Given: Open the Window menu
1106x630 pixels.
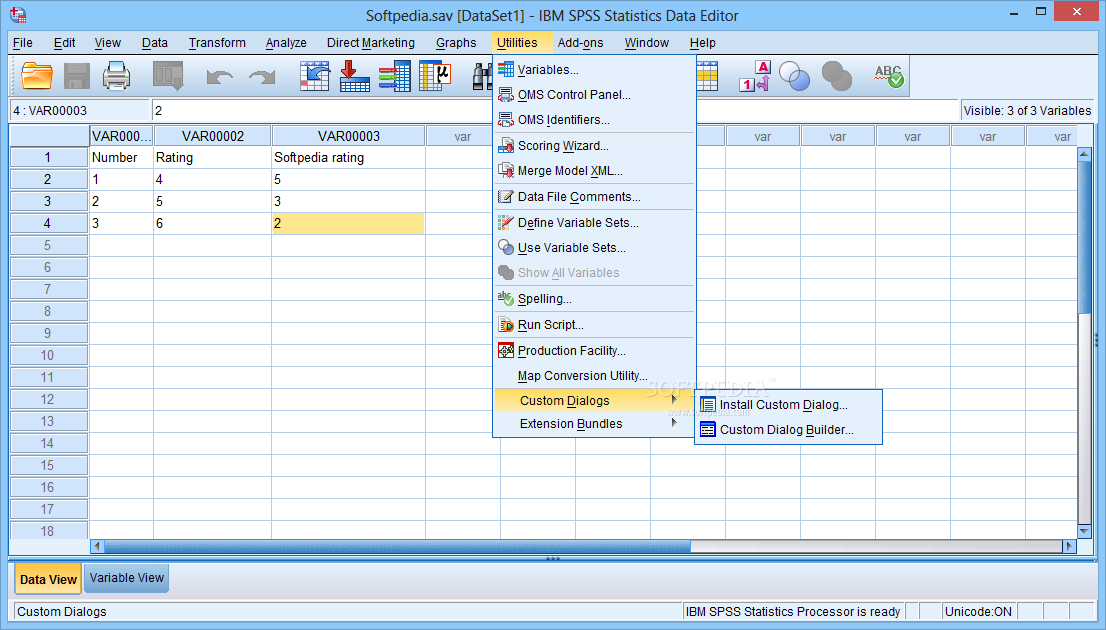Looking at the screenshot, I should (646, 42).
